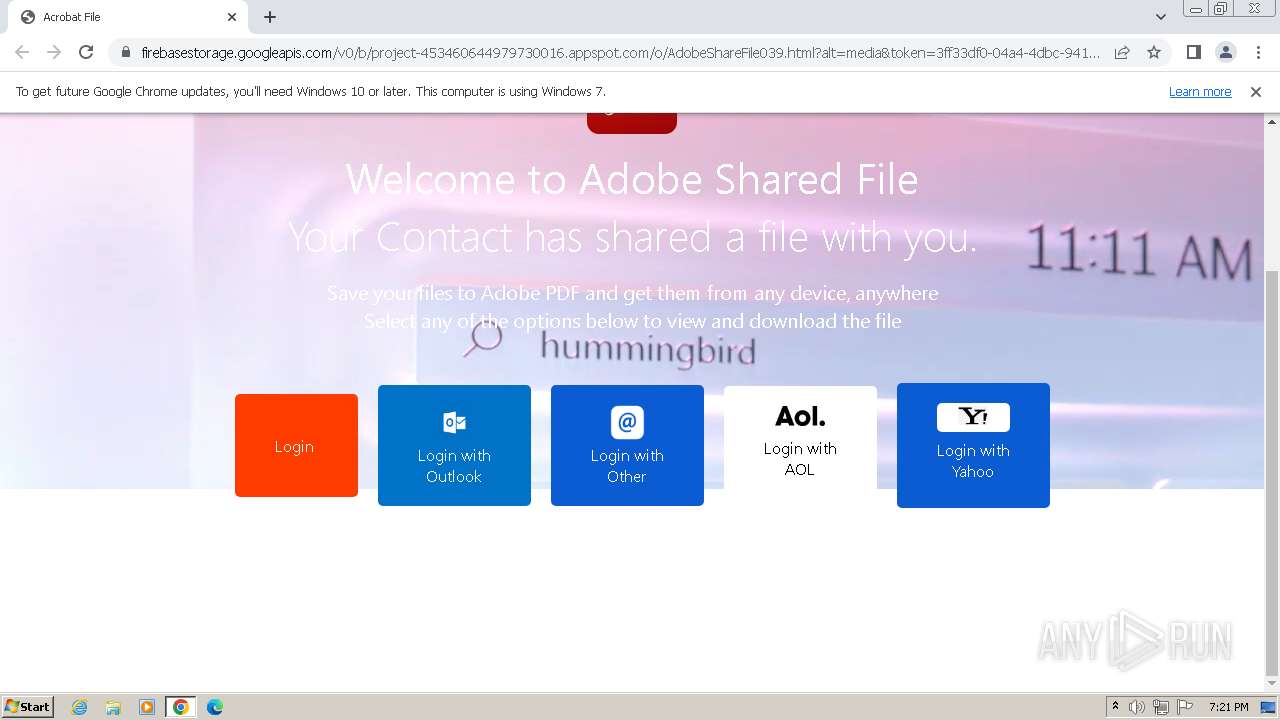
Task: Go back to previous page
Action: coord(22,52)
